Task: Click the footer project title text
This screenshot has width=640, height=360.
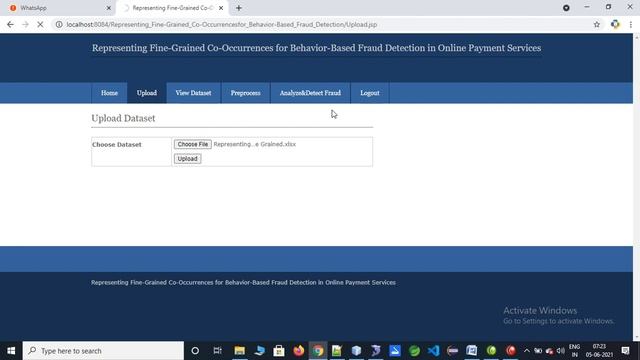Action: click(x=243, y=282)
